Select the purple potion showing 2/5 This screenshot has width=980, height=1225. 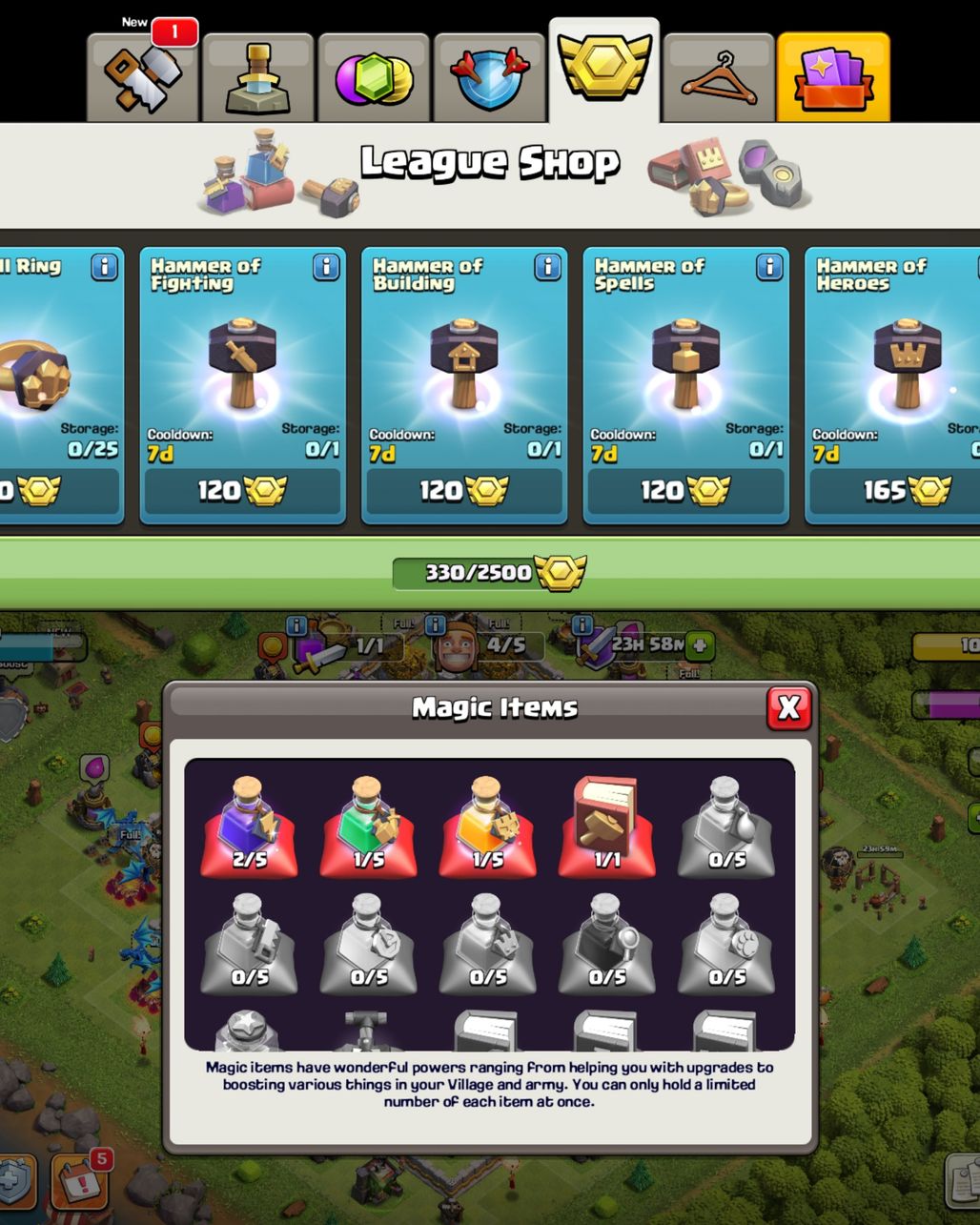tap(249, 827)
